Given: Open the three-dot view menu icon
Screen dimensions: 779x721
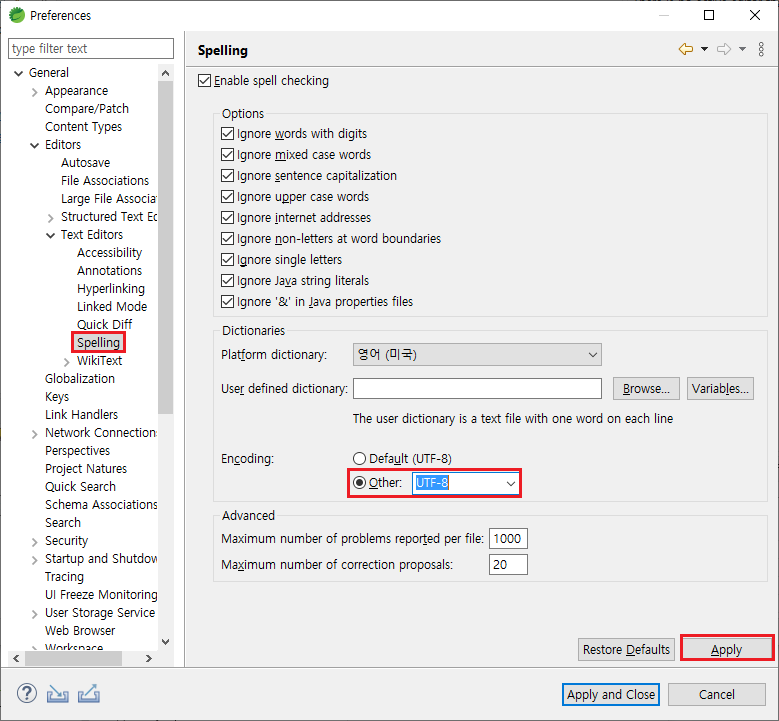Looking at the screenshot, I should click(761, 49).
